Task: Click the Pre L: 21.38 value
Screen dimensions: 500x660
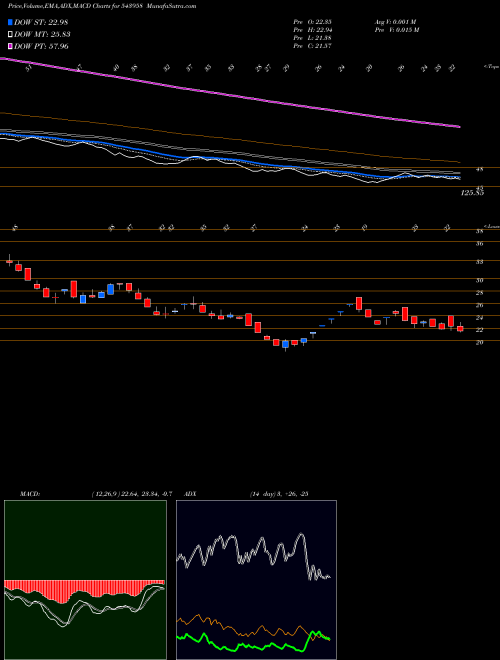Action: (x=313, y=38)
